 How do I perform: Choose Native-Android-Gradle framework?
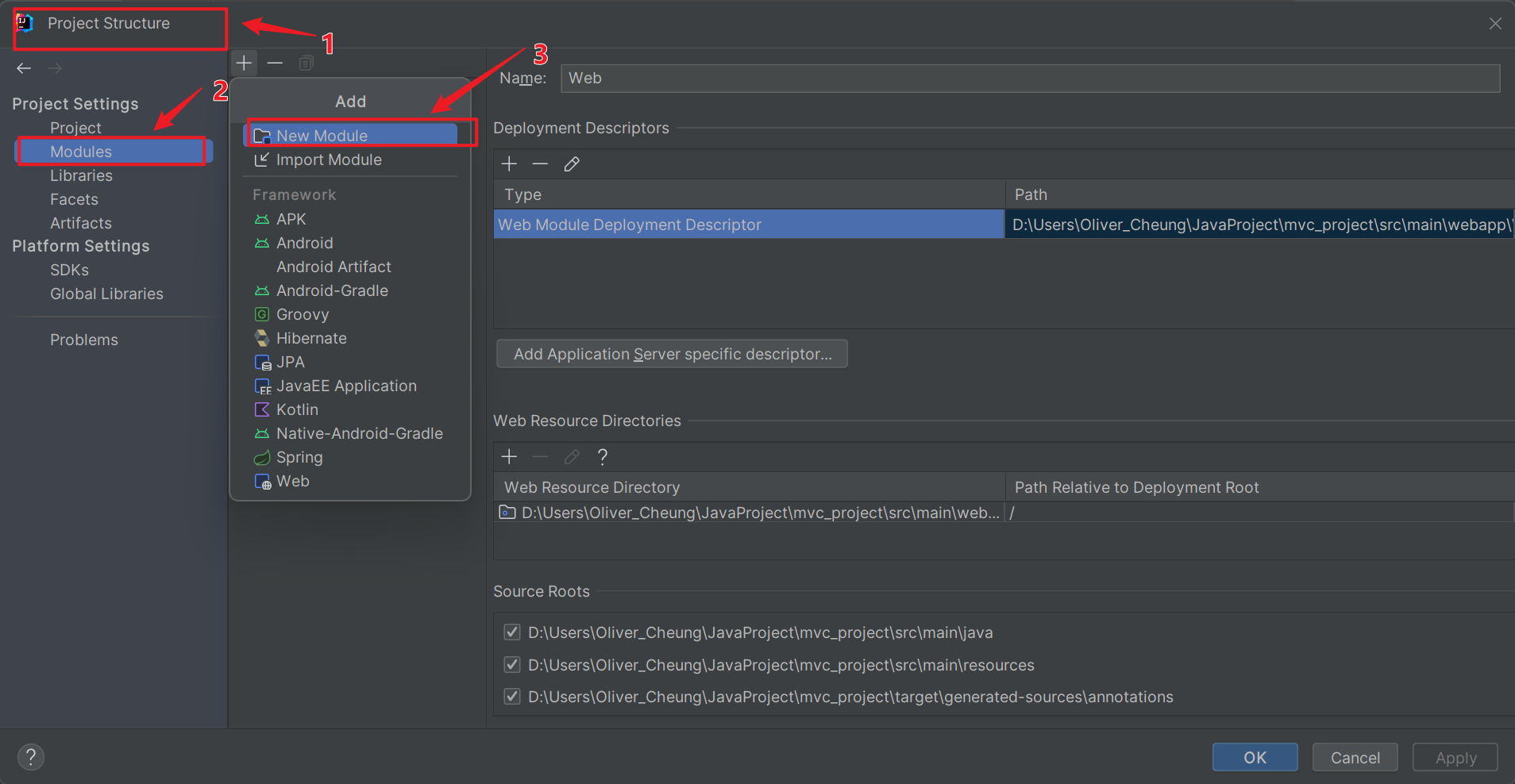point(350,433)
